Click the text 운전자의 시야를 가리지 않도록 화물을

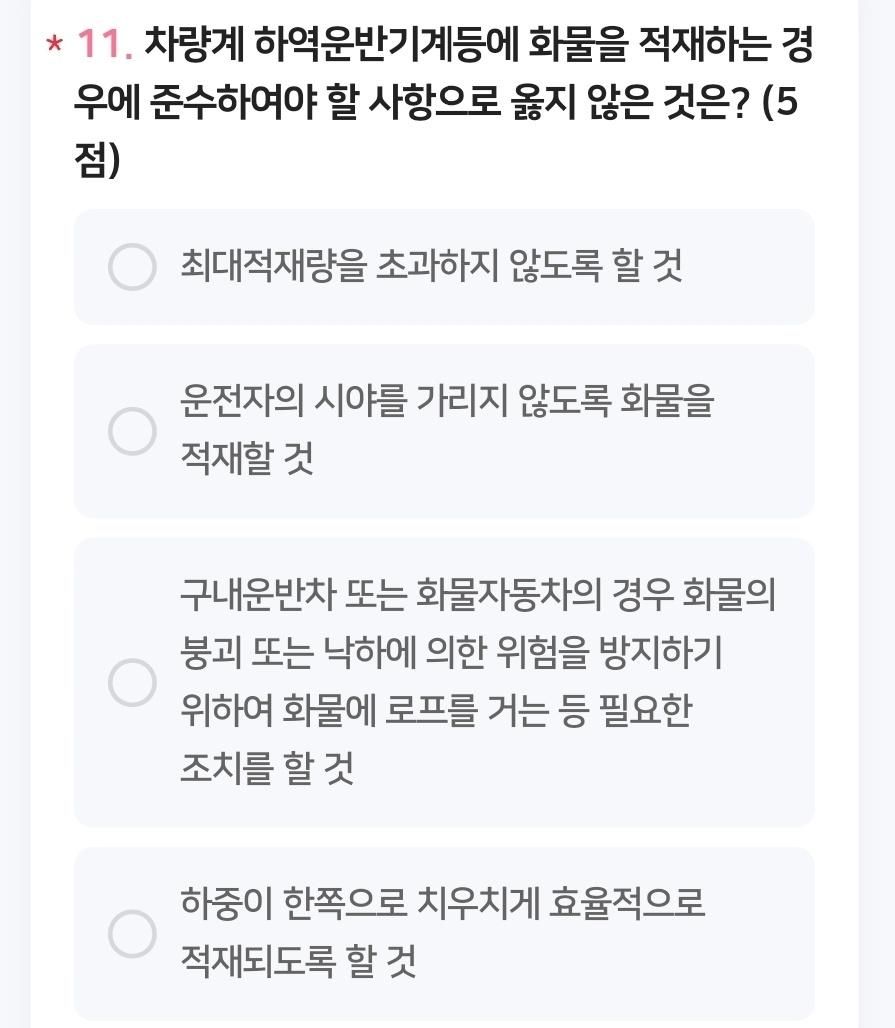click(447, 402)
